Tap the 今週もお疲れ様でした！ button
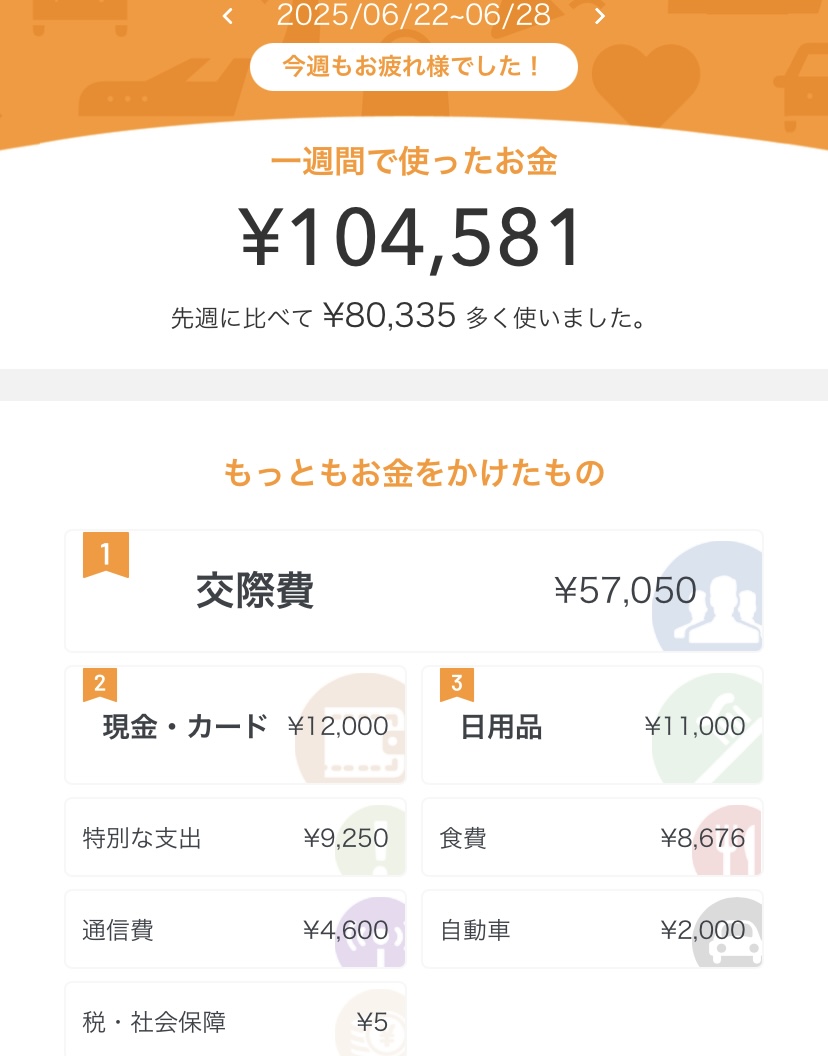Screen dimensions: 828x1056 (x=413, y=67)
